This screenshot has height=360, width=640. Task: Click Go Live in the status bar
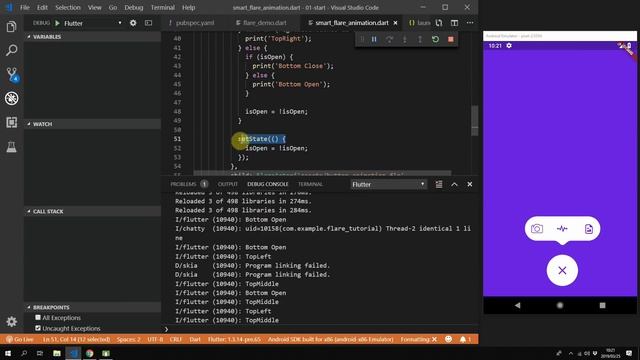pos(20,339)
